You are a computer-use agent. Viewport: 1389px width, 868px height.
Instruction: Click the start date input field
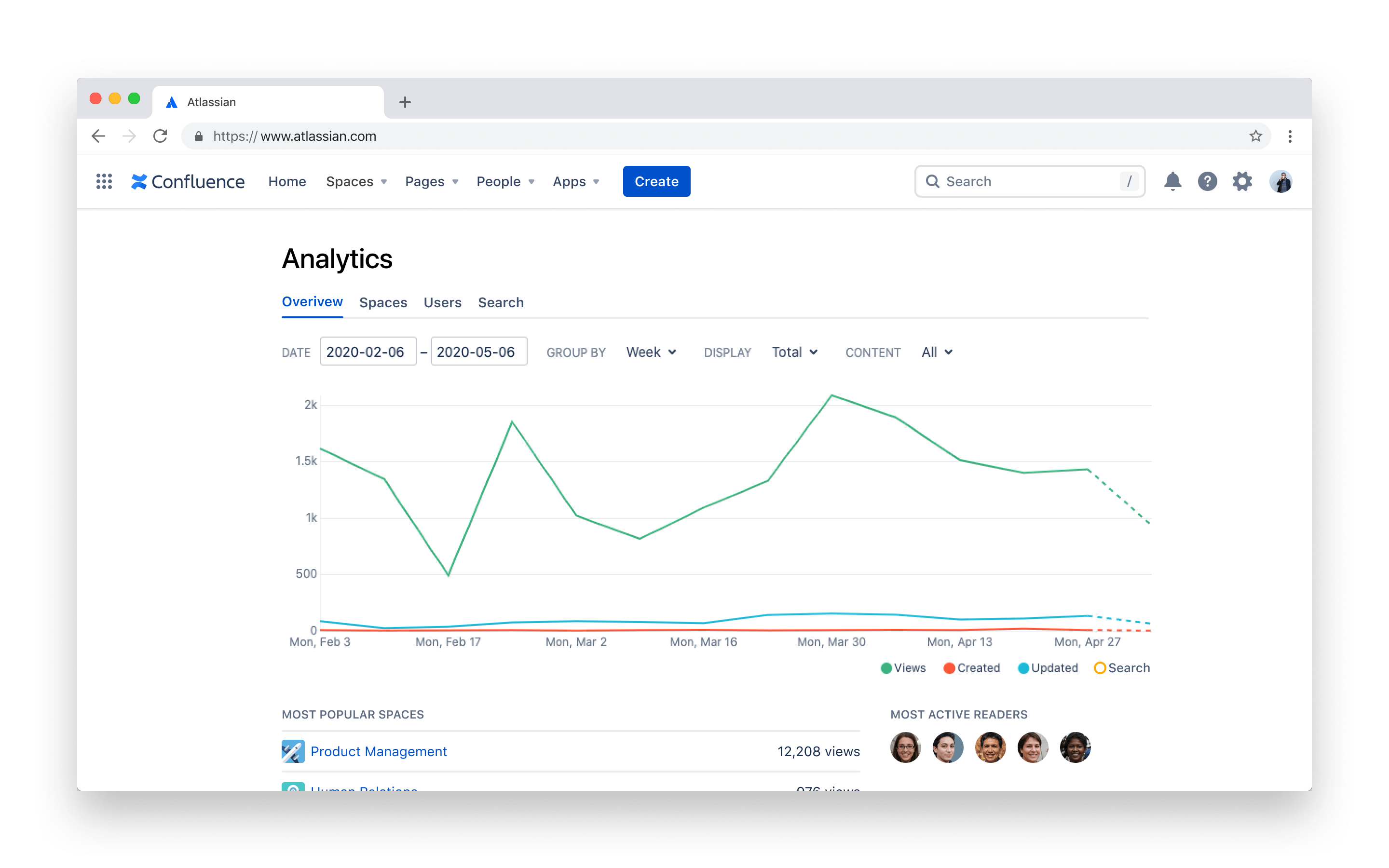(367, 352)
